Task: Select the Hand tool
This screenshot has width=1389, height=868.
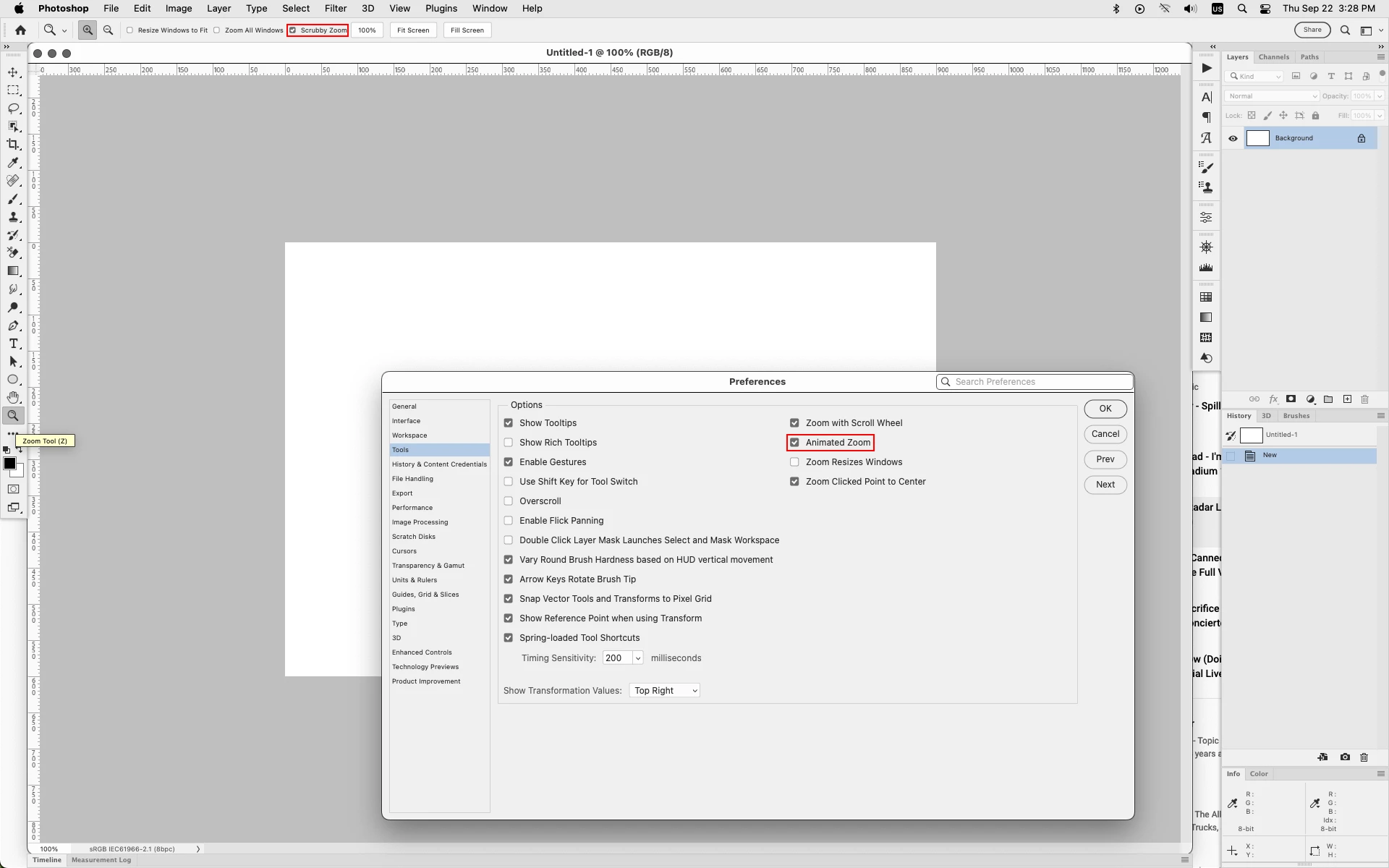Action: (x=13, y=398)
